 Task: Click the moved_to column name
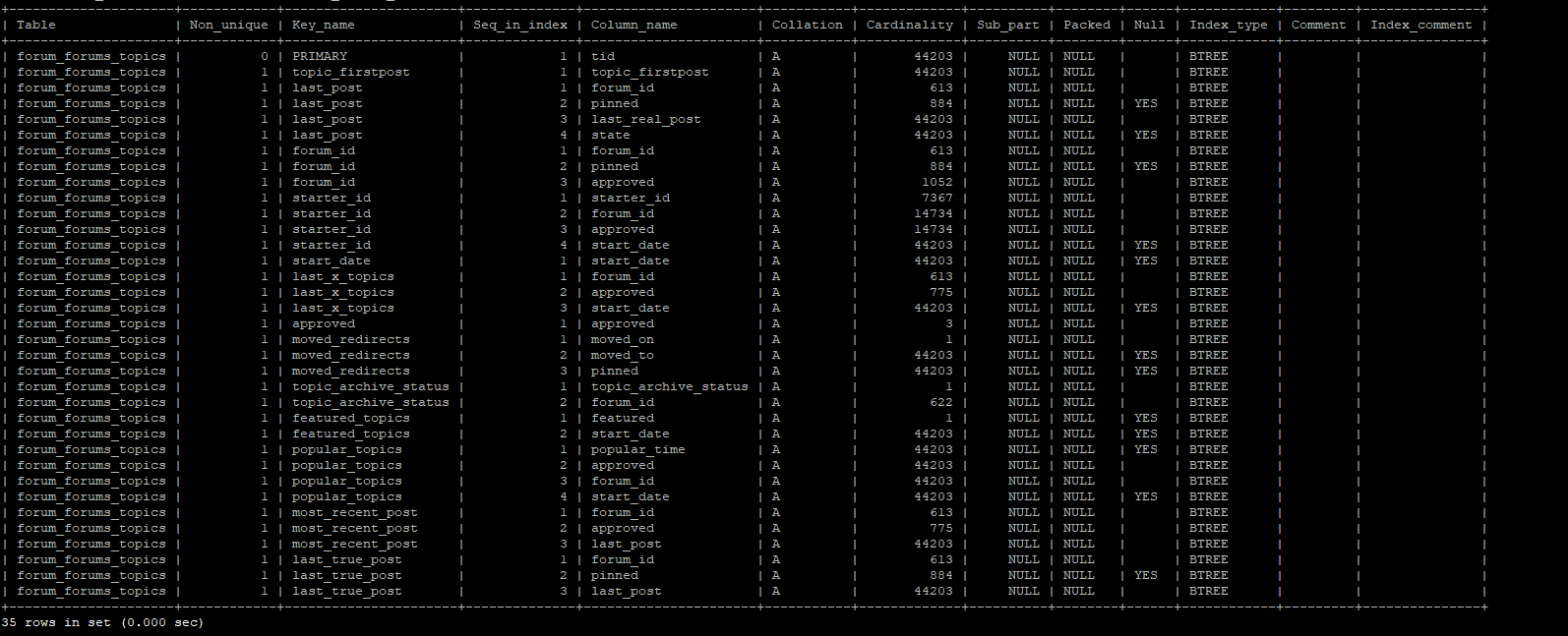click(x=623, y=355)
